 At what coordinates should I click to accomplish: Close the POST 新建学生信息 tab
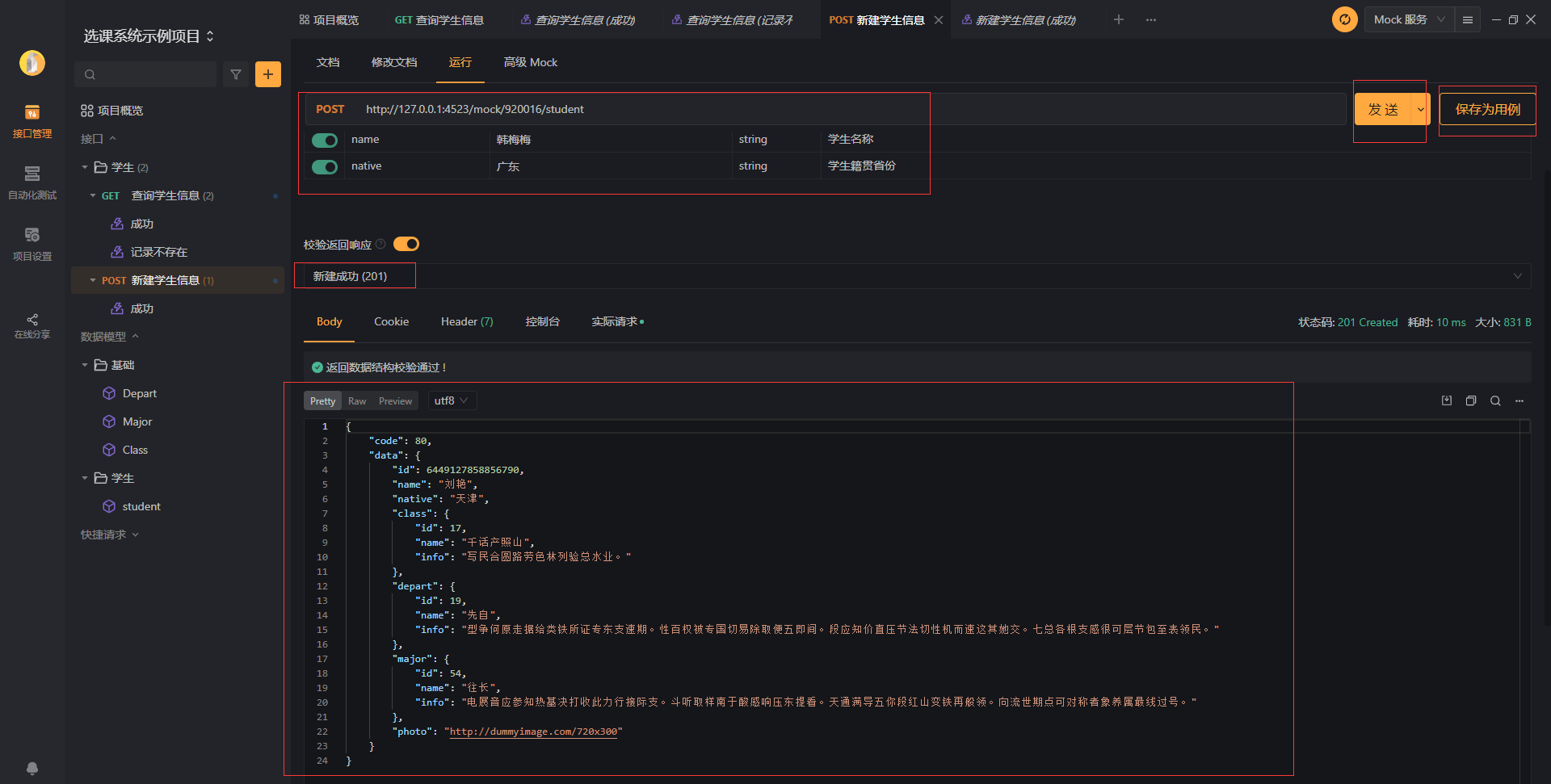(939, 20)
